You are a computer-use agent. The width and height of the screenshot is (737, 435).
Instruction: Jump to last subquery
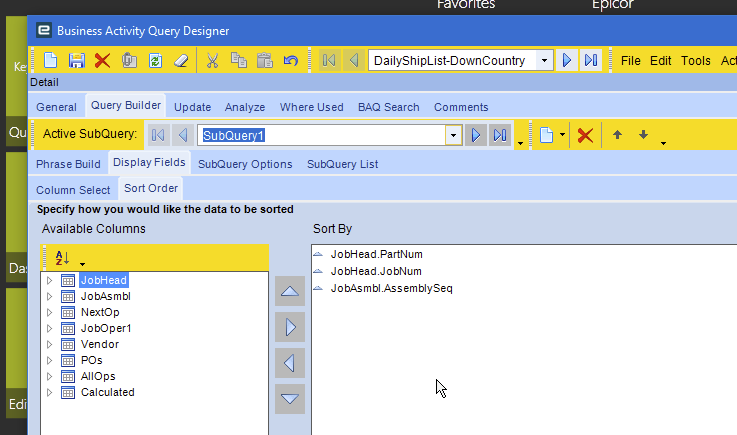pyautogui.click(x=500, y=135)
